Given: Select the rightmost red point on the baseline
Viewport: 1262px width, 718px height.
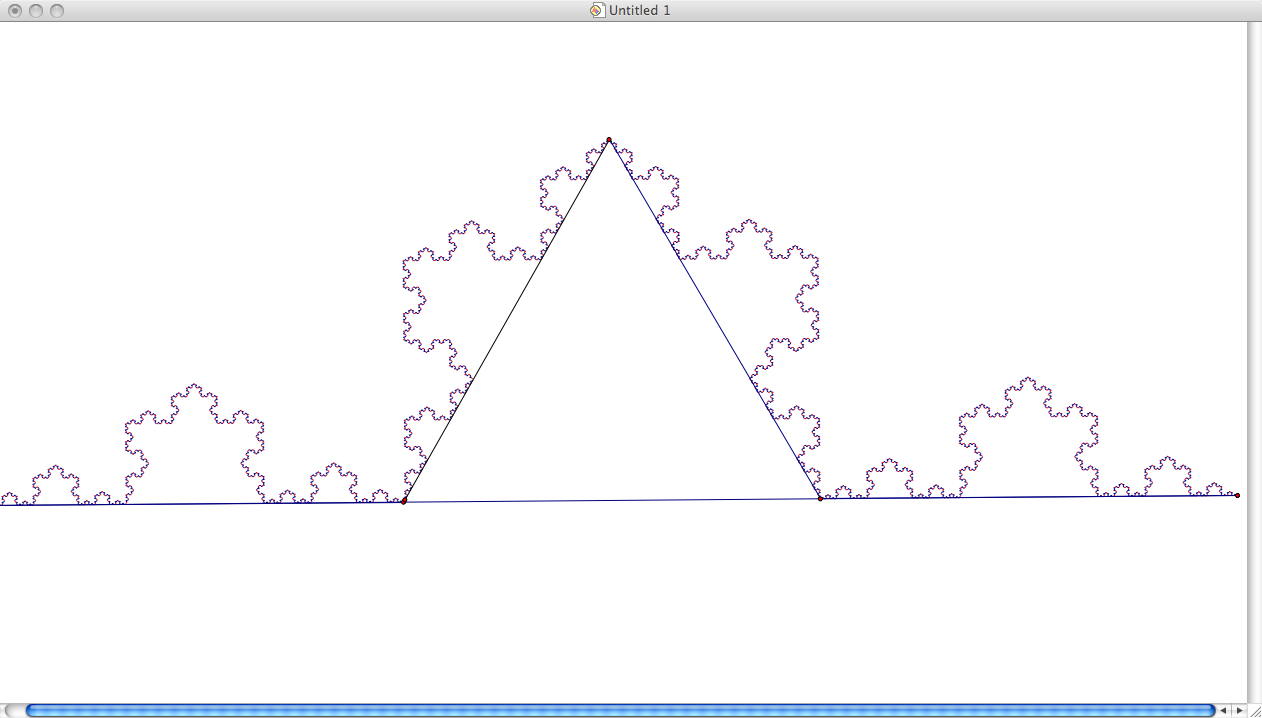Looking at the screenshot, I should tap(1237, 494).
